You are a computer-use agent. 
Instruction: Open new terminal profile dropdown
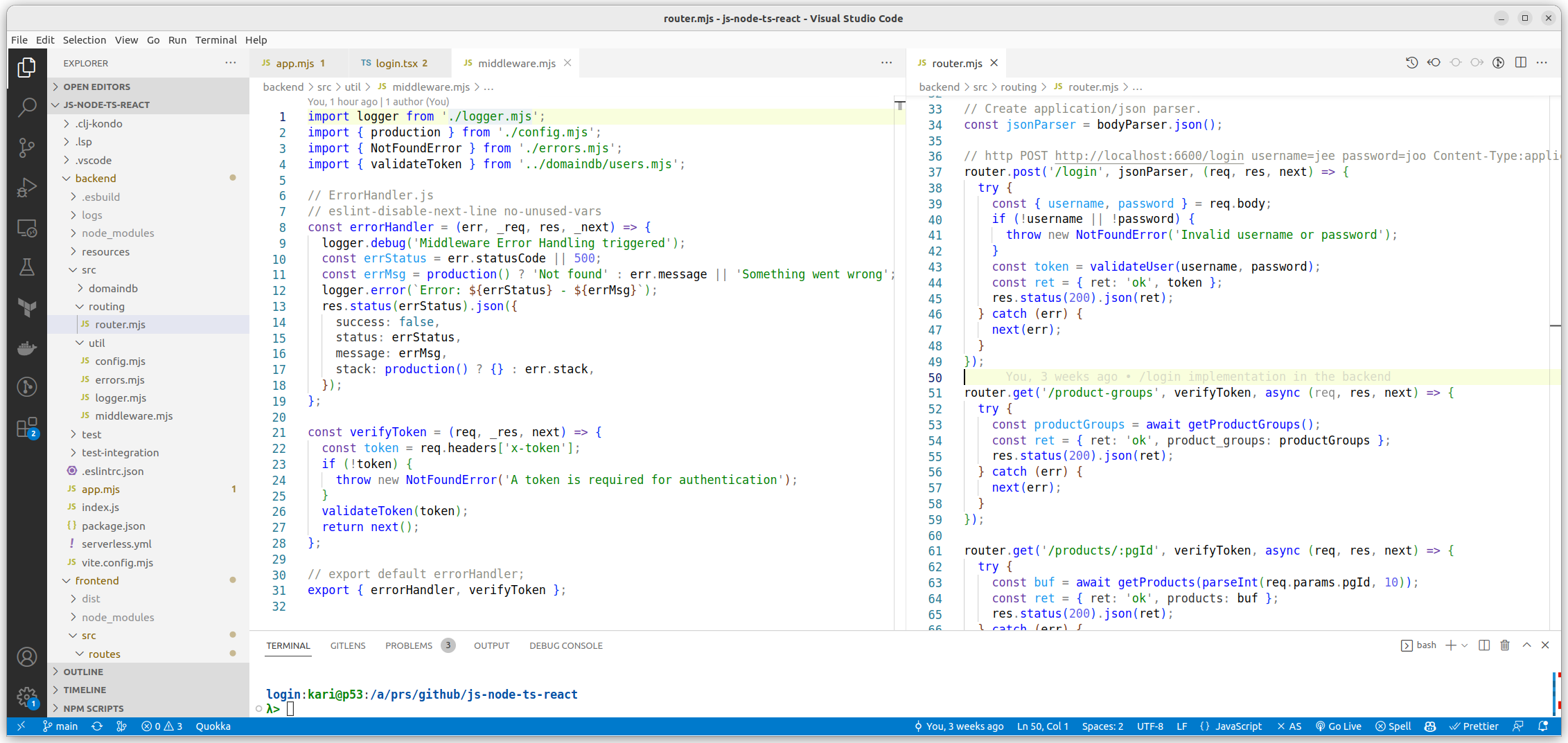point(1464,645)
